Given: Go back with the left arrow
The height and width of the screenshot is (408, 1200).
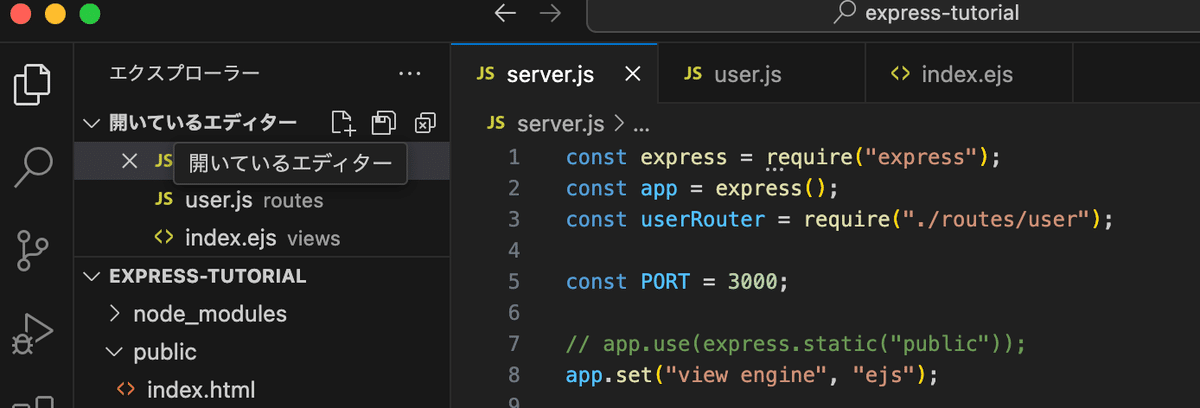Looking at the screenshot, I should 506,13.
